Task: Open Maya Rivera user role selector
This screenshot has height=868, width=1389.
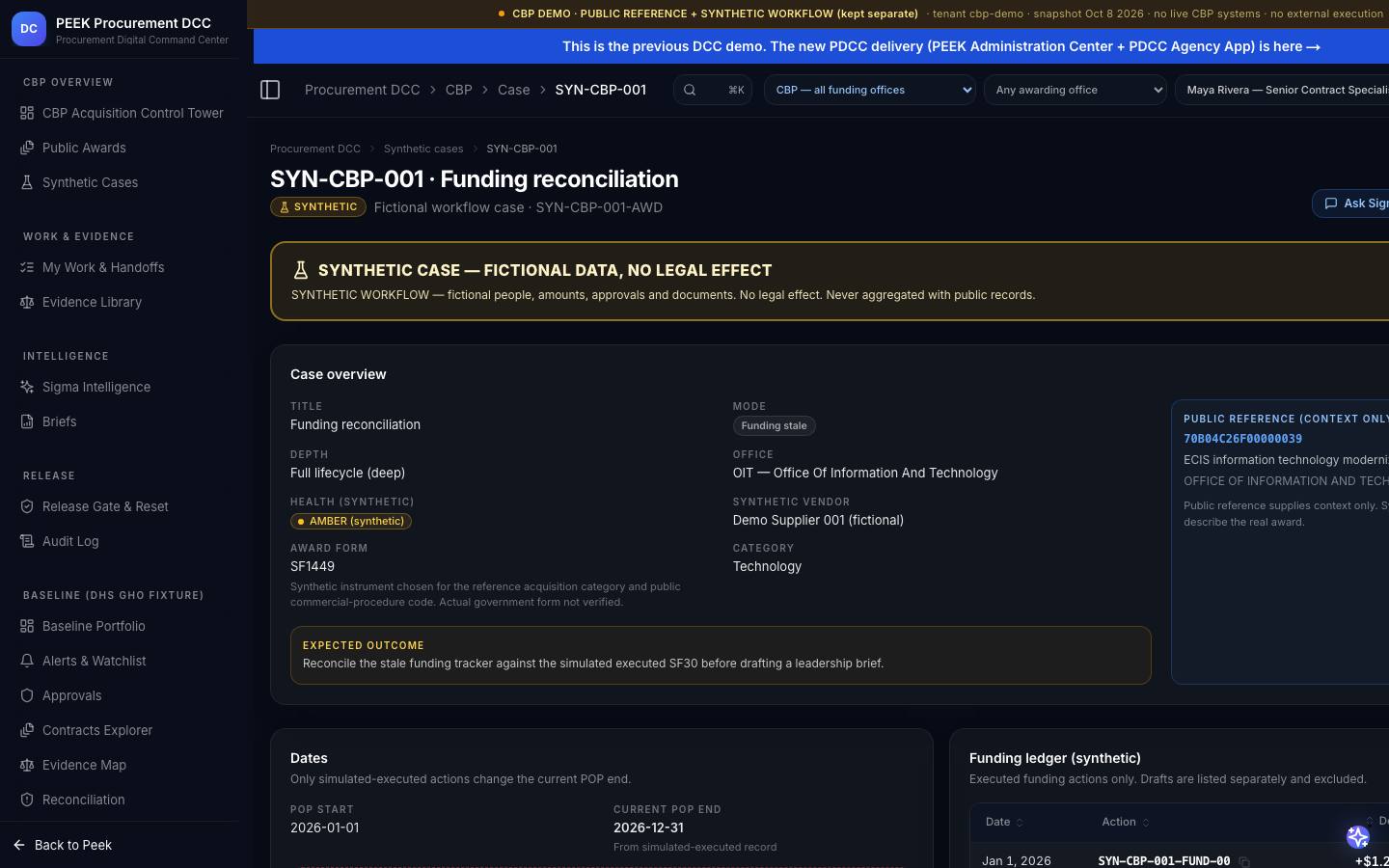Action: [x=1282, y=90]
